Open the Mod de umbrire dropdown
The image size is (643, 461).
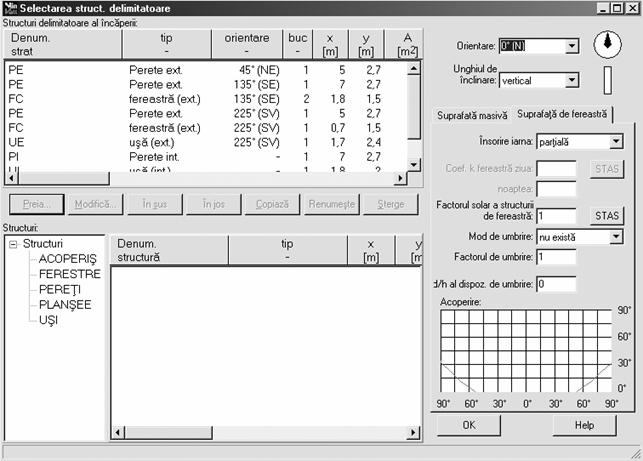pos(615,237)
